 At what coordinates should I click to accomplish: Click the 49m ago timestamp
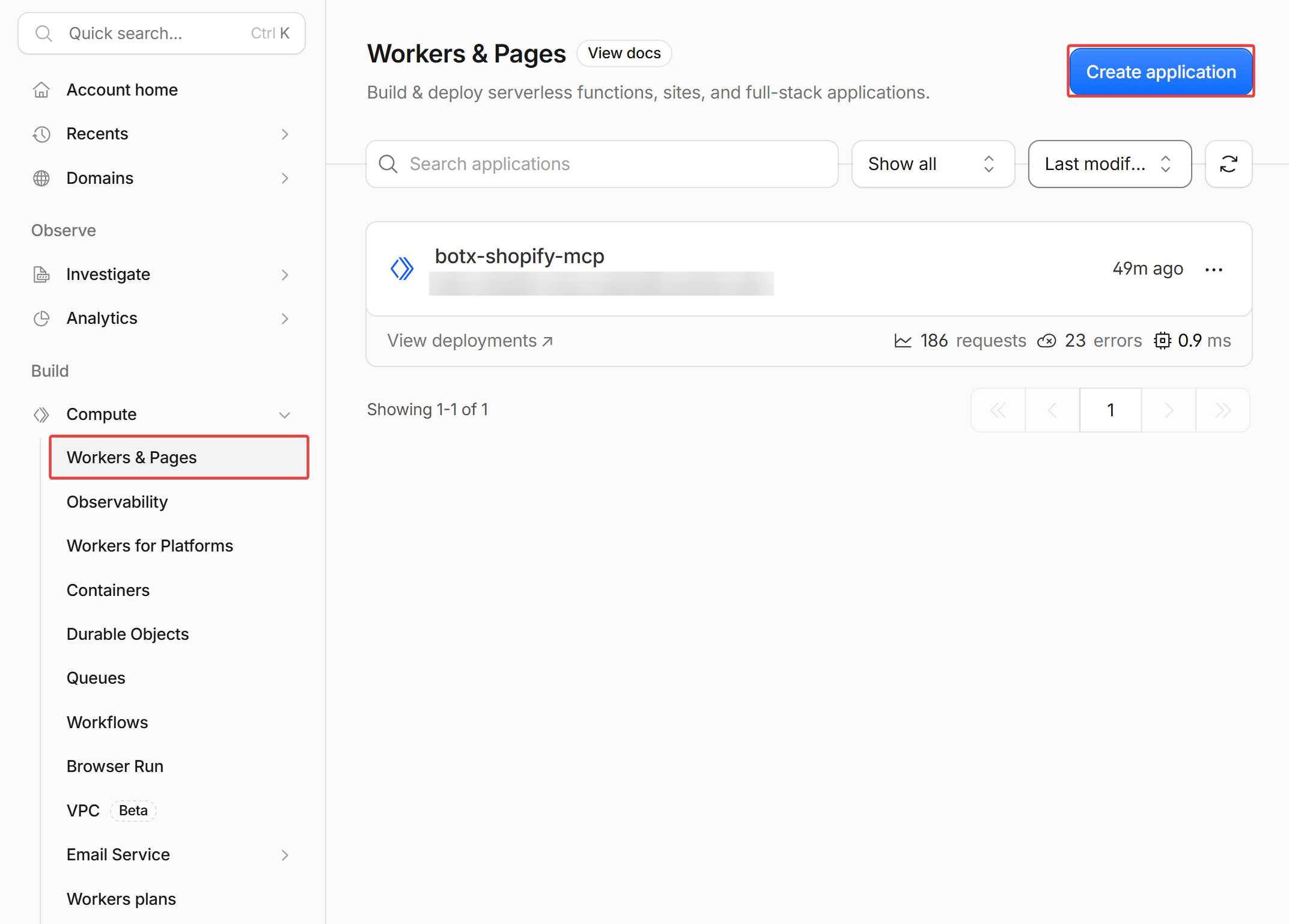pos(1148,269)
